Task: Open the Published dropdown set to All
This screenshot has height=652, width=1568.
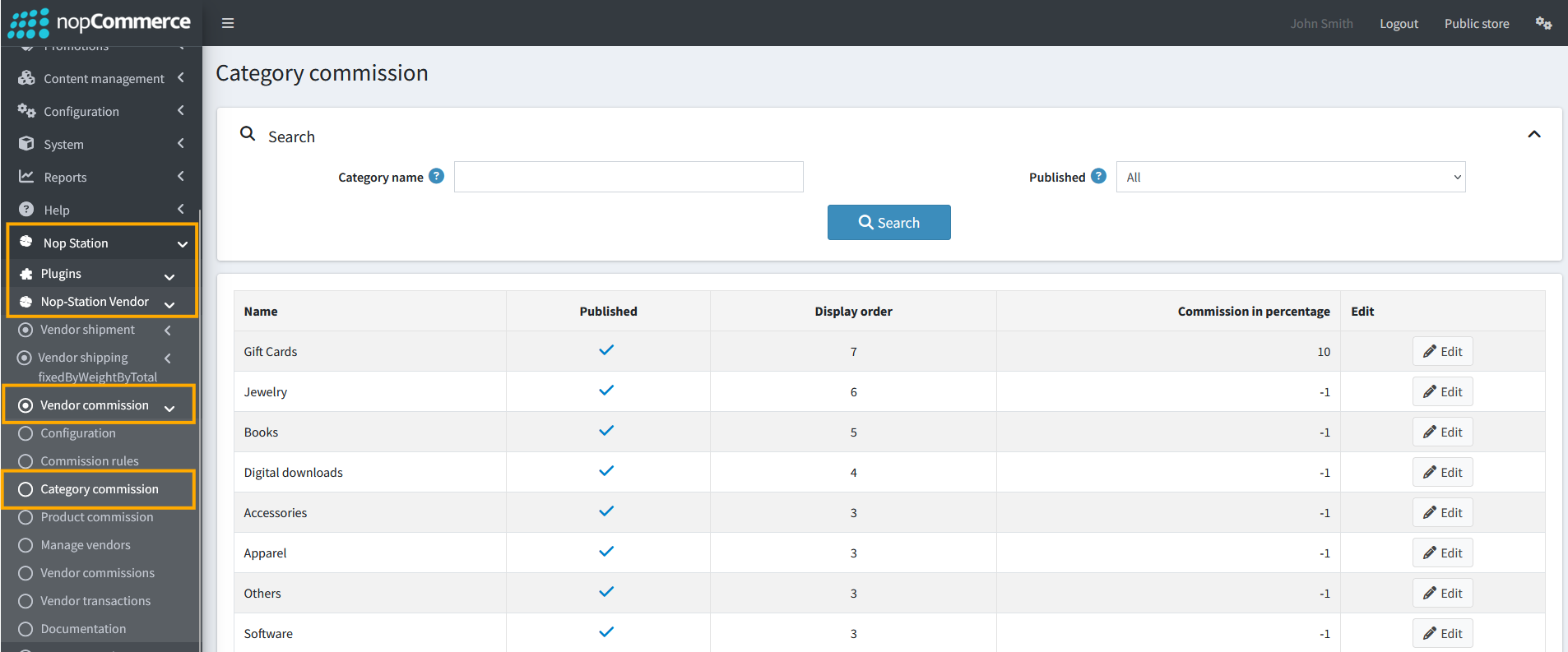Action: coord(1291,177)
